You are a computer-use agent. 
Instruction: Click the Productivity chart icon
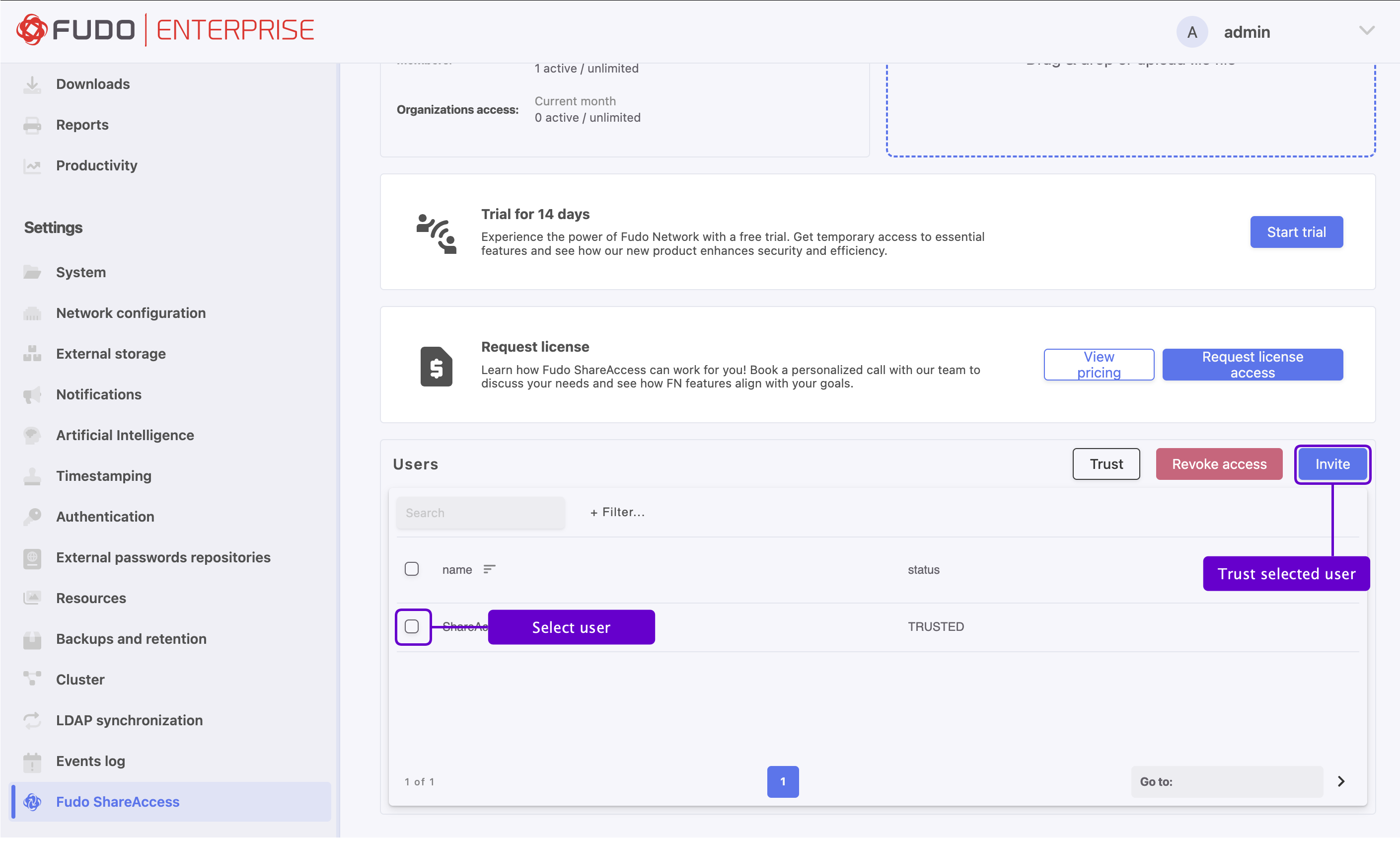[x=32, y=166]
